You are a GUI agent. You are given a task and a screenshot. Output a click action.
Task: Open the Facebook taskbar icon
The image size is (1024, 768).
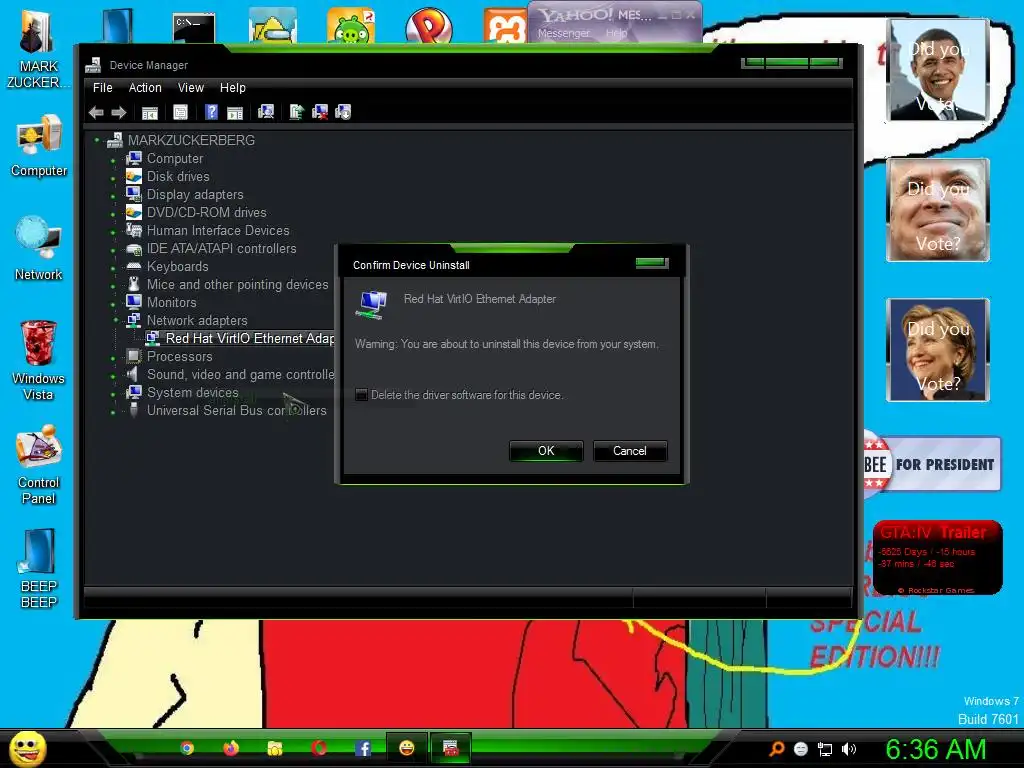363,748
